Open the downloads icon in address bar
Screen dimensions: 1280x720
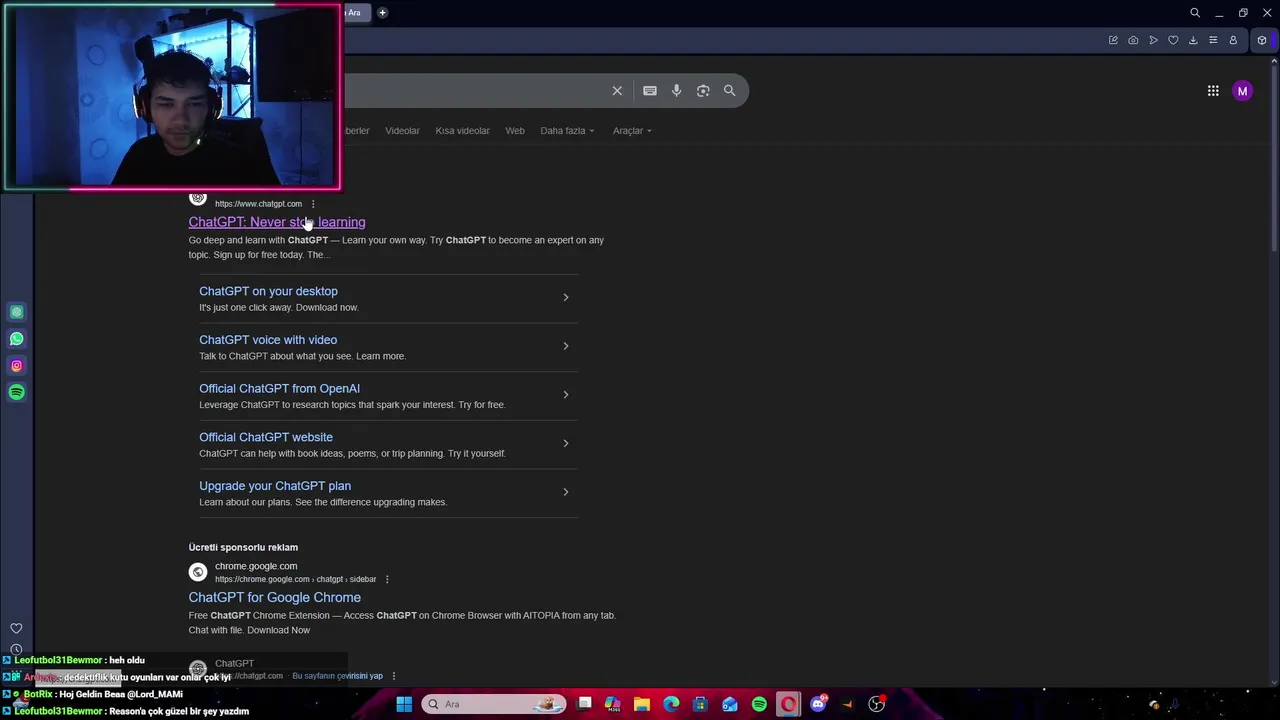1193,40
